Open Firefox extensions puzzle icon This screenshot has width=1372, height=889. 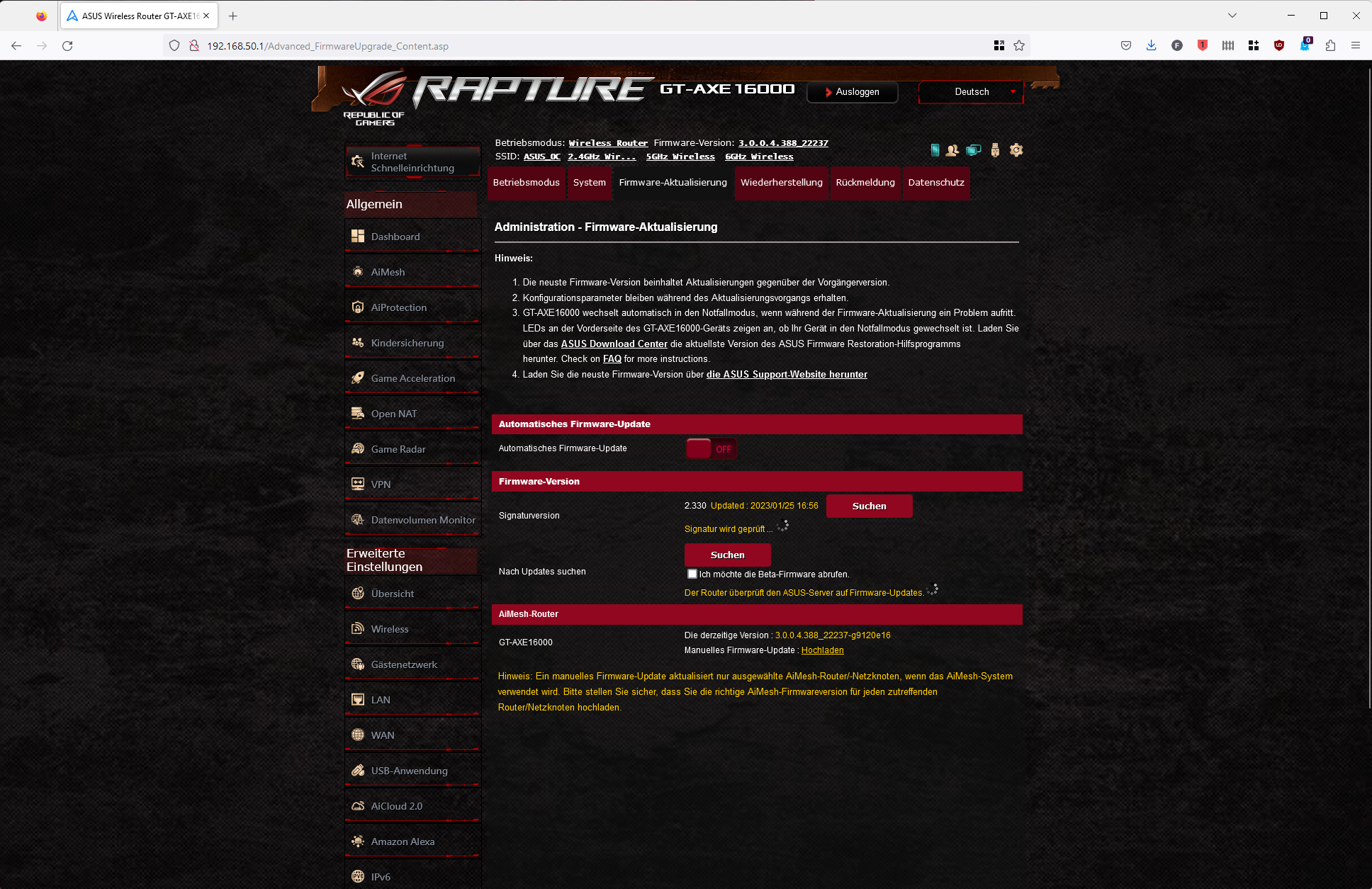[1330, 46]
